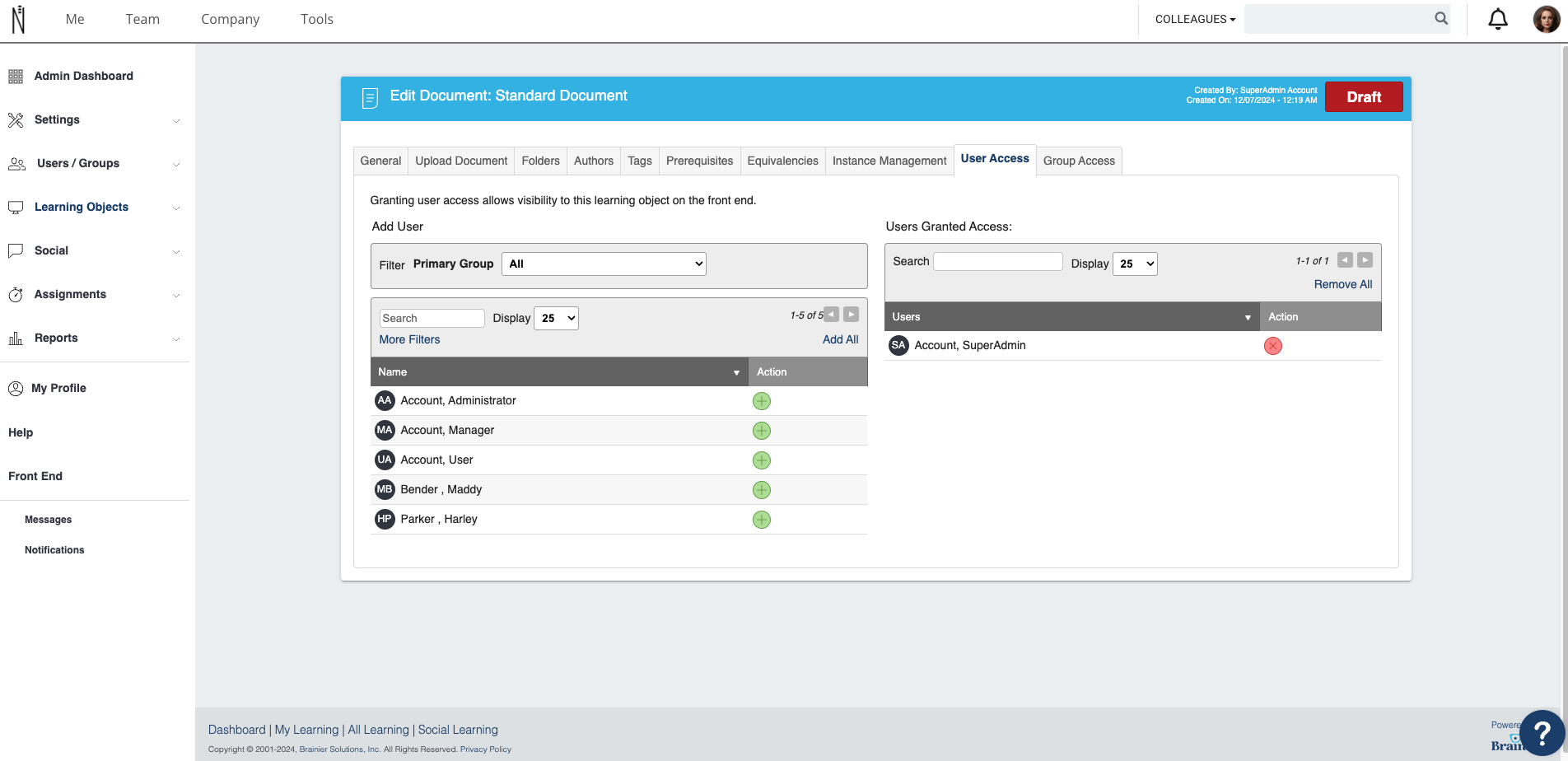Open the Display count dropdown under Add User

(557, 318)
